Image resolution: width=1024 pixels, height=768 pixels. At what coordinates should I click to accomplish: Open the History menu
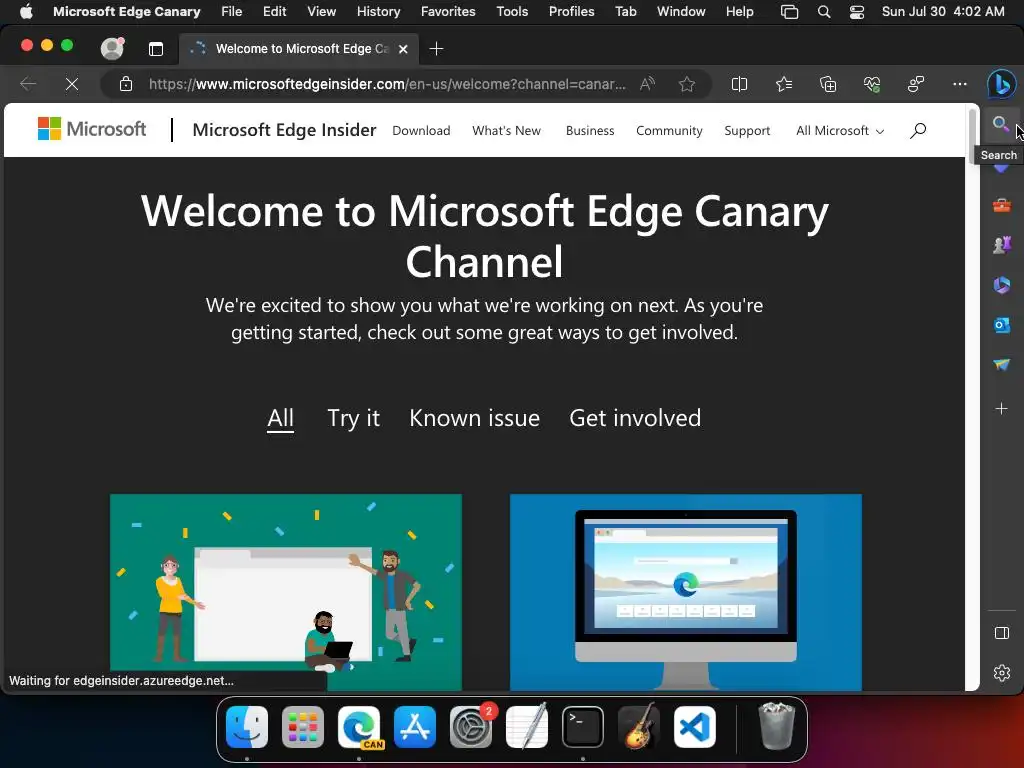click(378, 11)
